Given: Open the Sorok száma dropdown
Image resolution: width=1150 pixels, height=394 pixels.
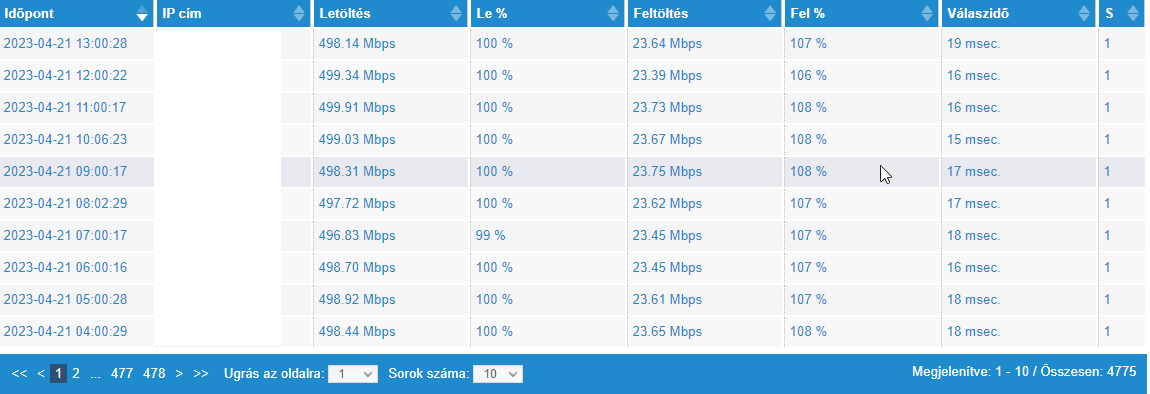Looking at the screenshot, I should [498, 373].
